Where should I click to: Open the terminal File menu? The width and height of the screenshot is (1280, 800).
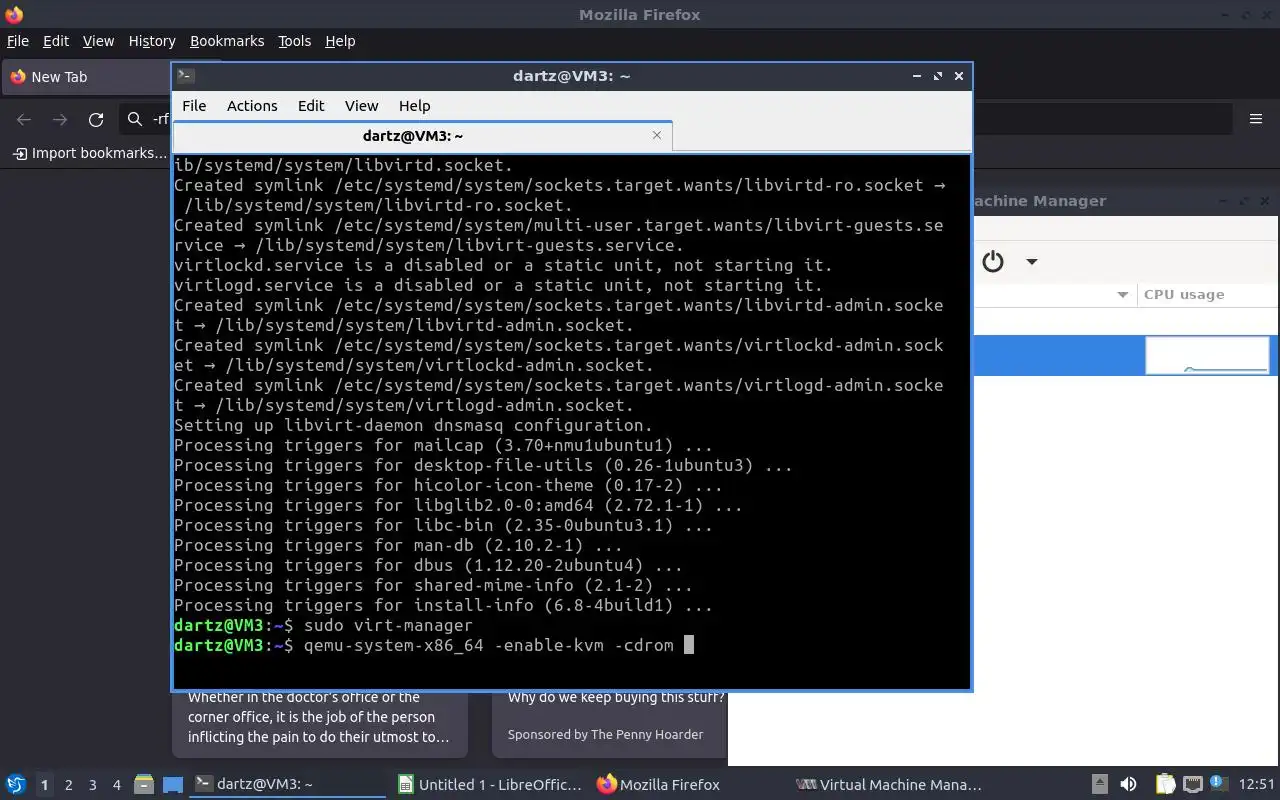click(194, 105)
